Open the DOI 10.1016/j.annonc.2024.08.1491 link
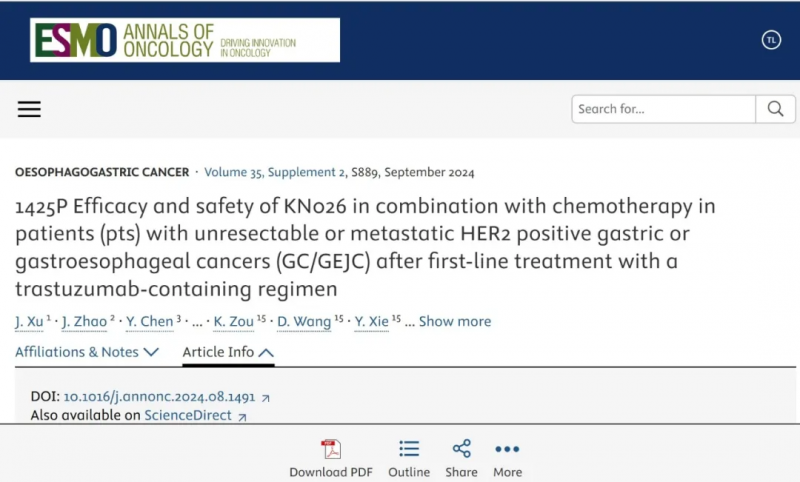The height and width of the screenshot is (482, 800). coord(159,397)
